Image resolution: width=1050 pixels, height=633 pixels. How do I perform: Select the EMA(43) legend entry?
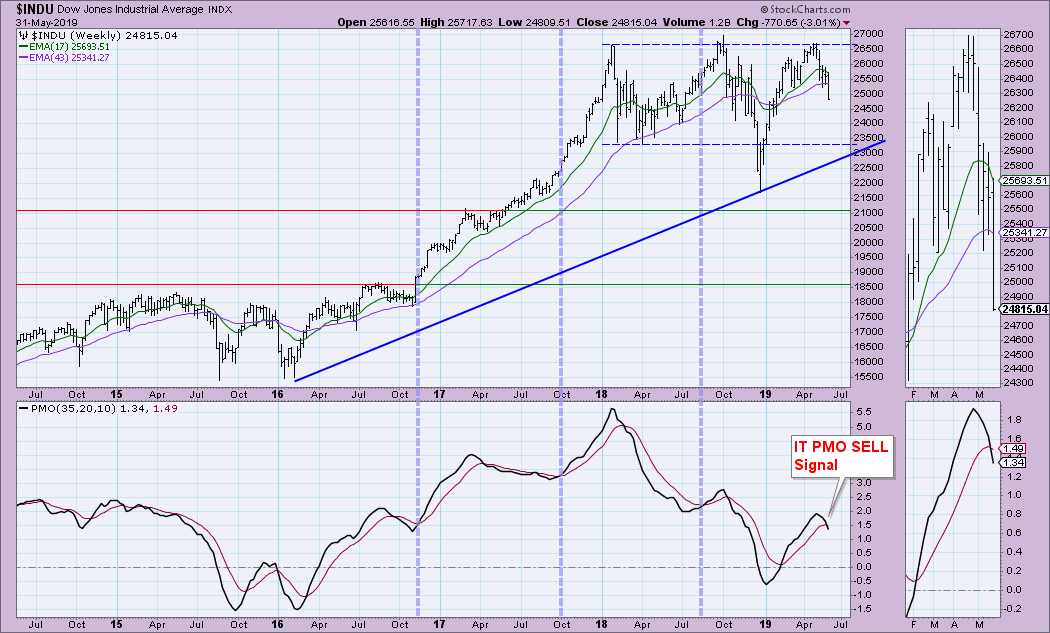pos(69,58)
